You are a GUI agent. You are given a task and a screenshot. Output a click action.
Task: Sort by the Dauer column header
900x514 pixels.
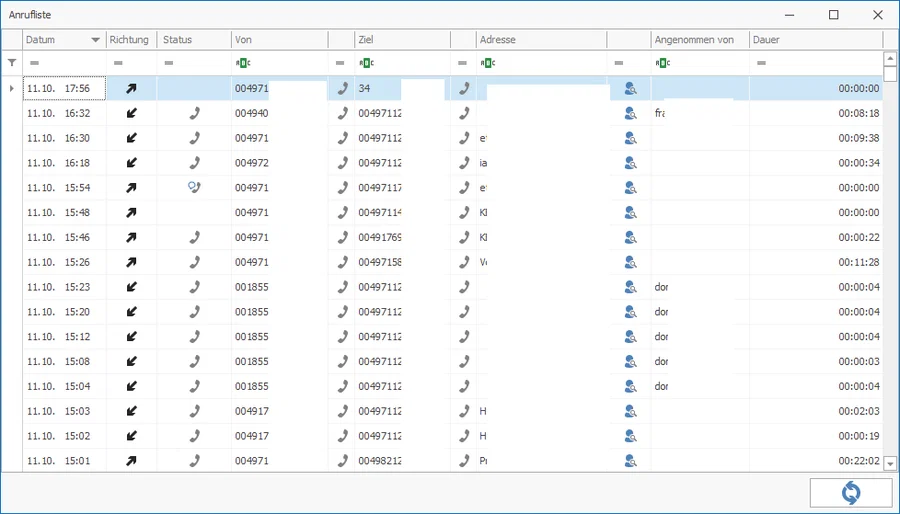(816, 40)
